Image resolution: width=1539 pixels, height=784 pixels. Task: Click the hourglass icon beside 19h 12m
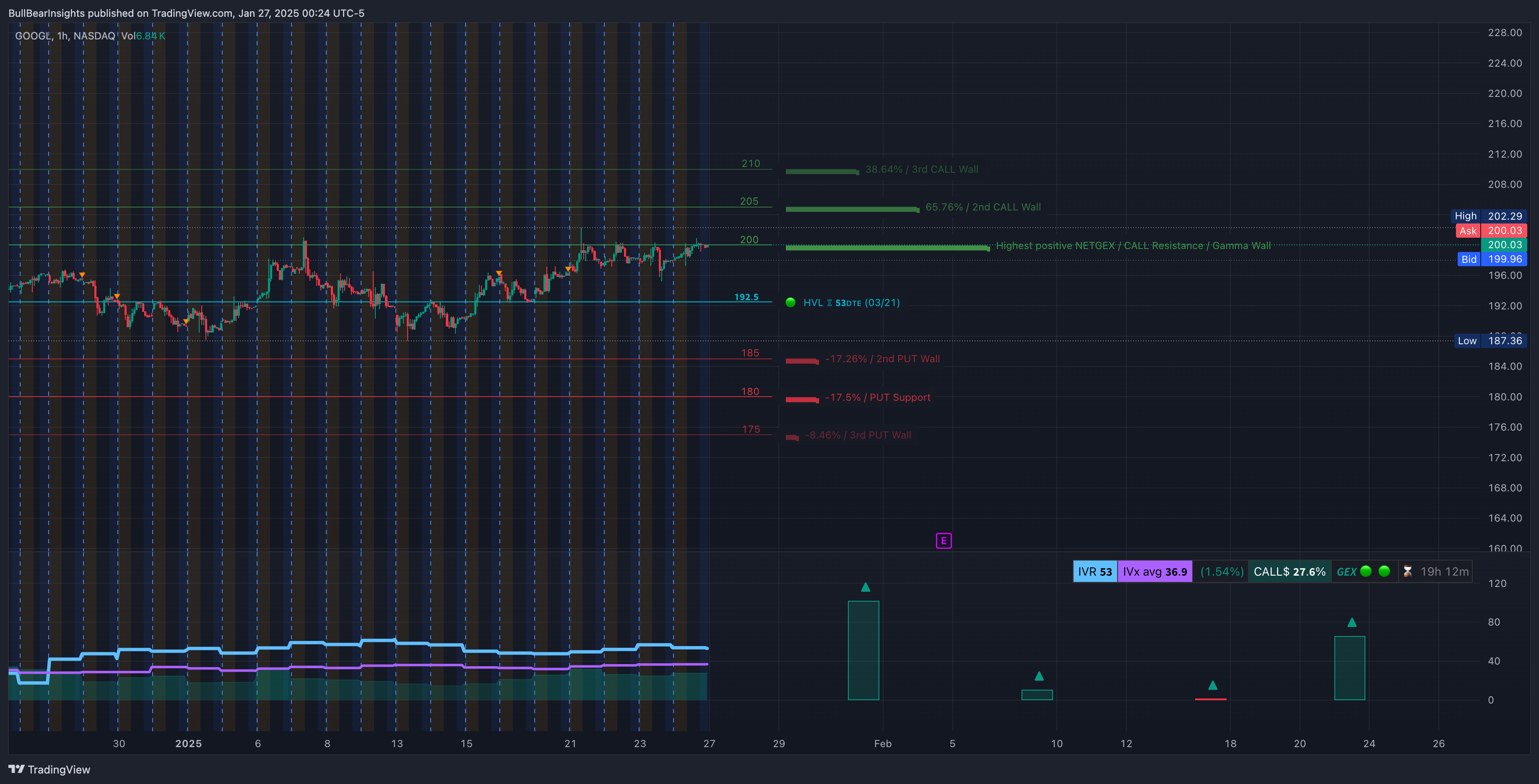[1408, 572]
